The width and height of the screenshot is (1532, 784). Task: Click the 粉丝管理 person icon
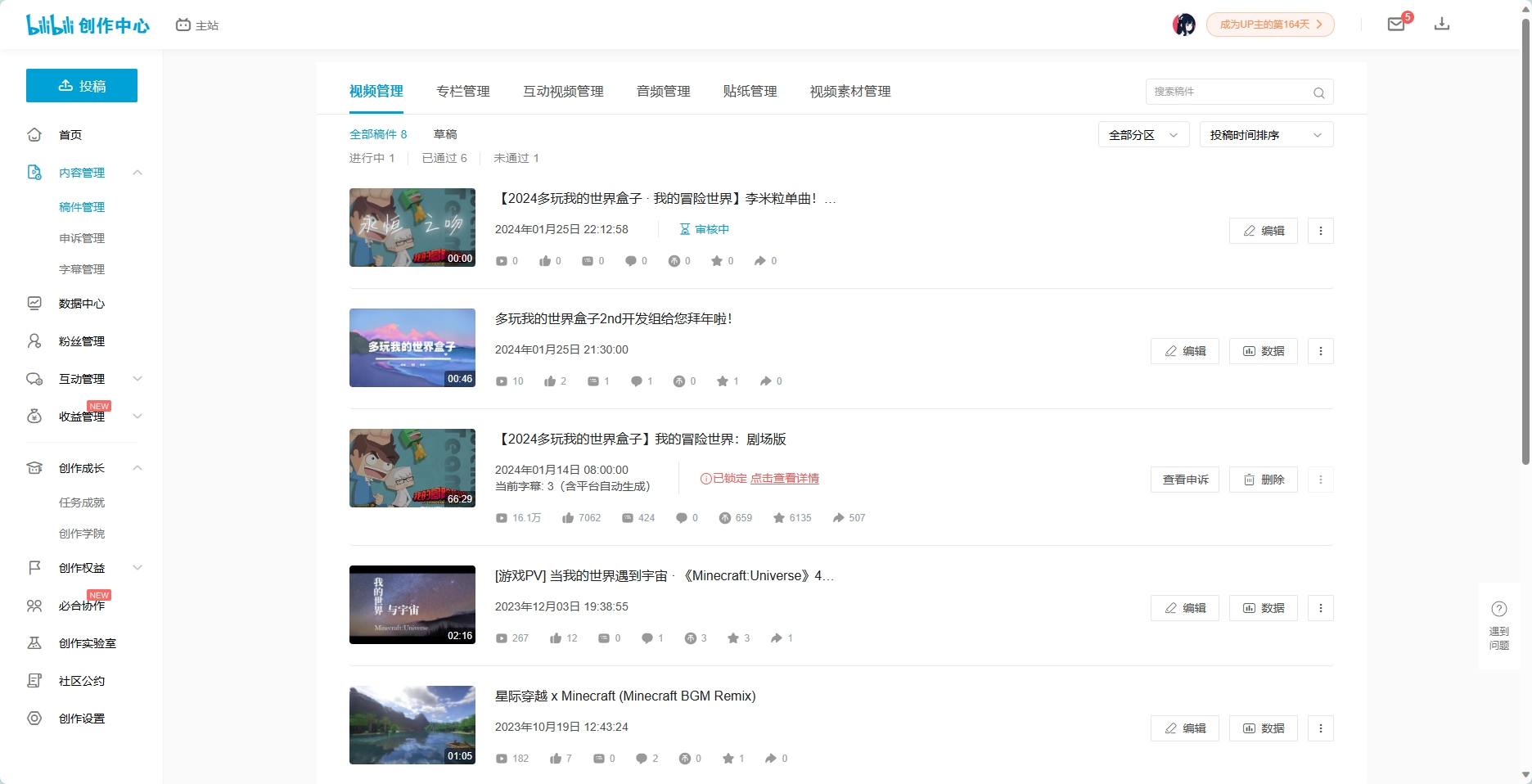click(34, 341)
